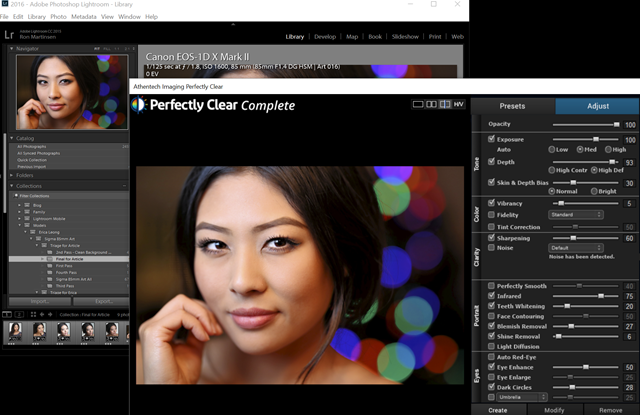
Task: Uncheck the Exposure checkbox
Action: (491, 139)
